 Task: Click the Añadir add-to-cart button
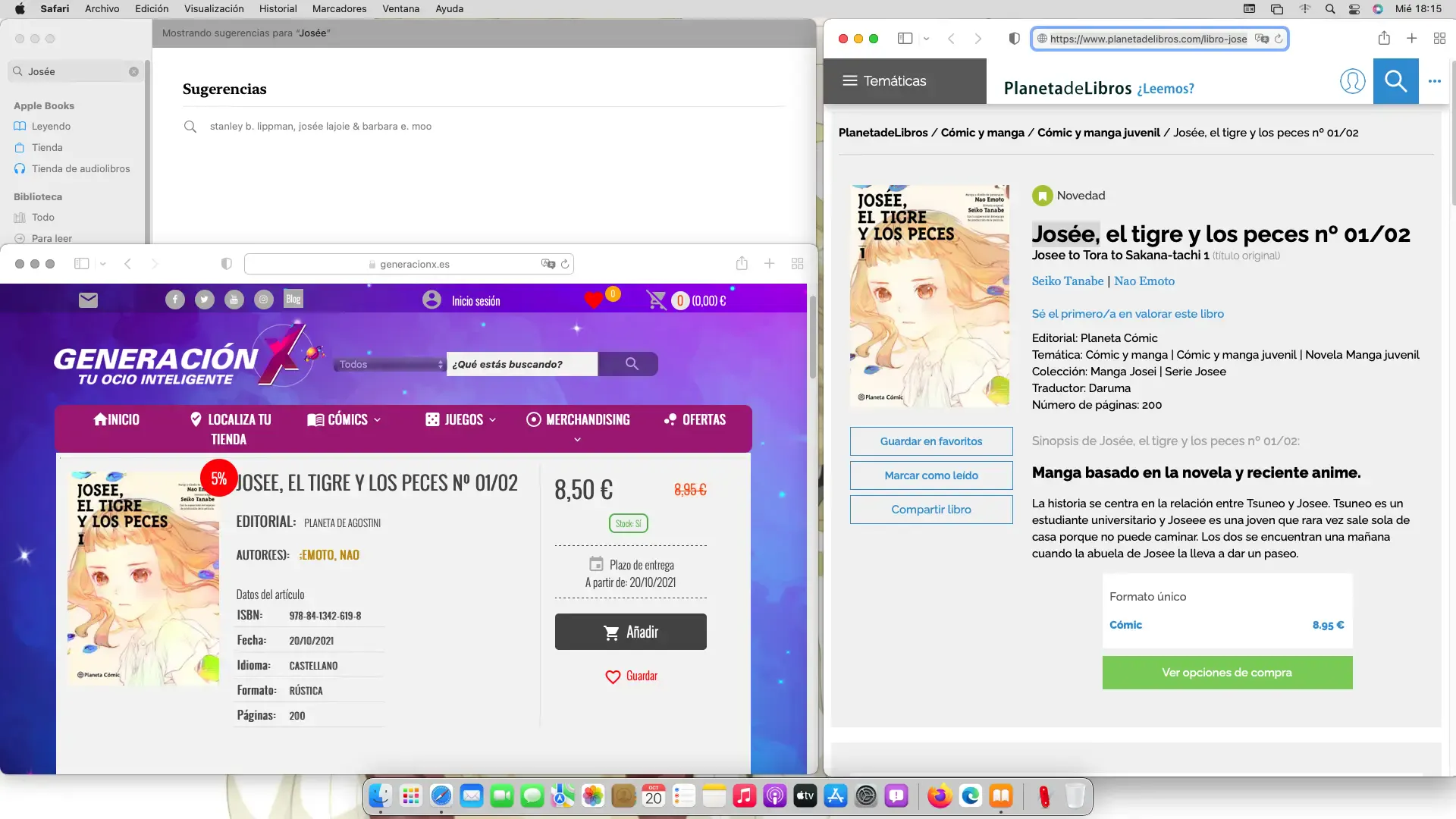point(631,632)
